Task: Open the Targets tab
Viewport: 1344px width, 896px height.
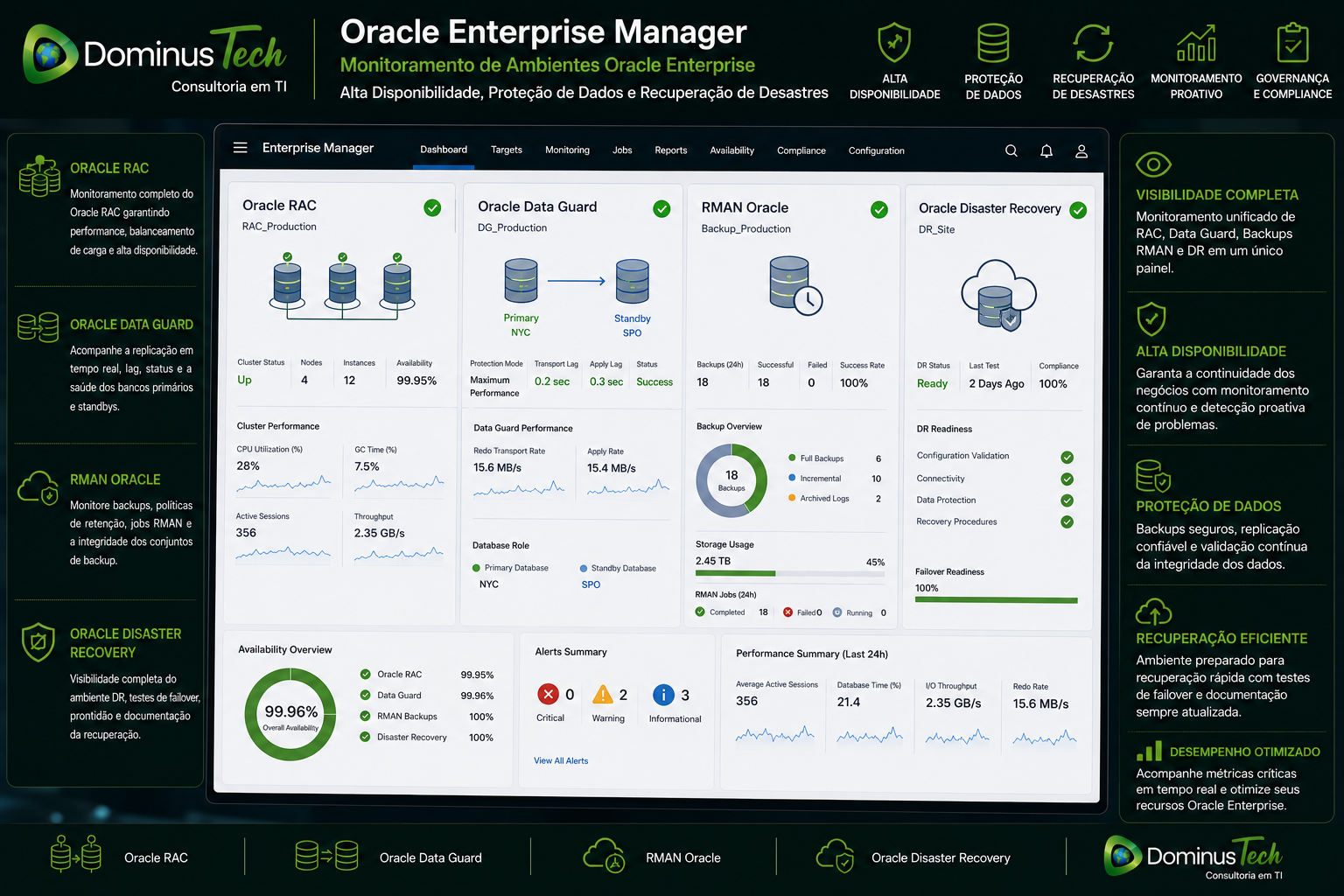Action: pos(507,150)
